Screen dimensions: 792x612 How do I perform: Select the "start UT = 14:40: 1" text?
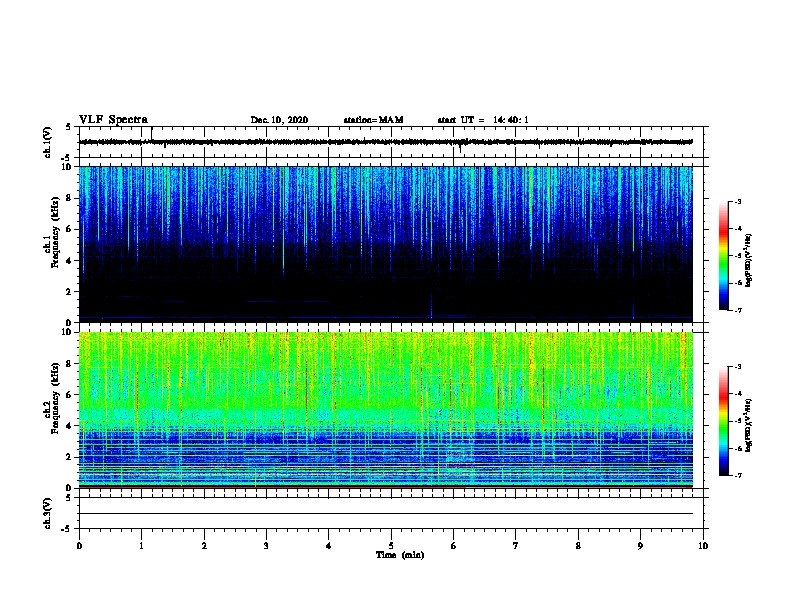click(483, 120)
